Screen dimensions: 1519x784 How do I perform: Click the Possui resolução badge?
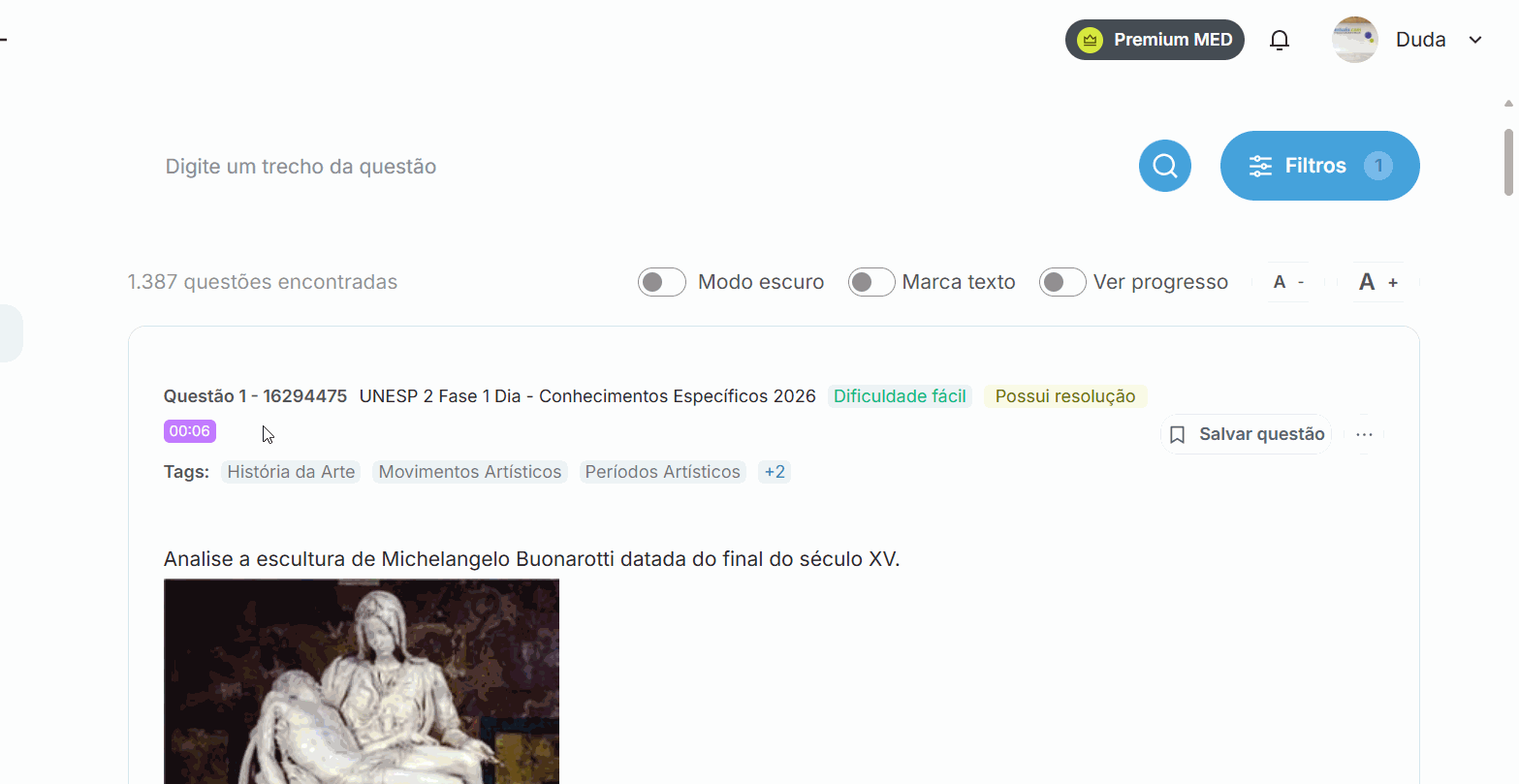click(x=1065, y=396)
